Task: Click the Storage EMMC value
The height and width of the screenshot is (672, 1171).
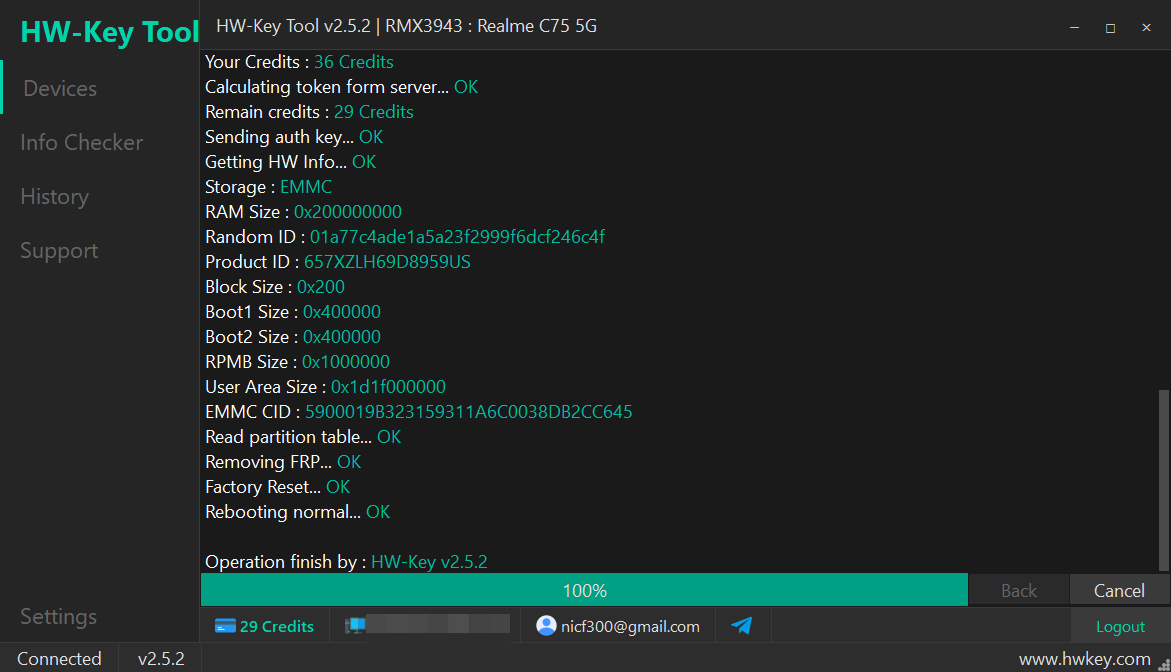Action: [305, 187]
